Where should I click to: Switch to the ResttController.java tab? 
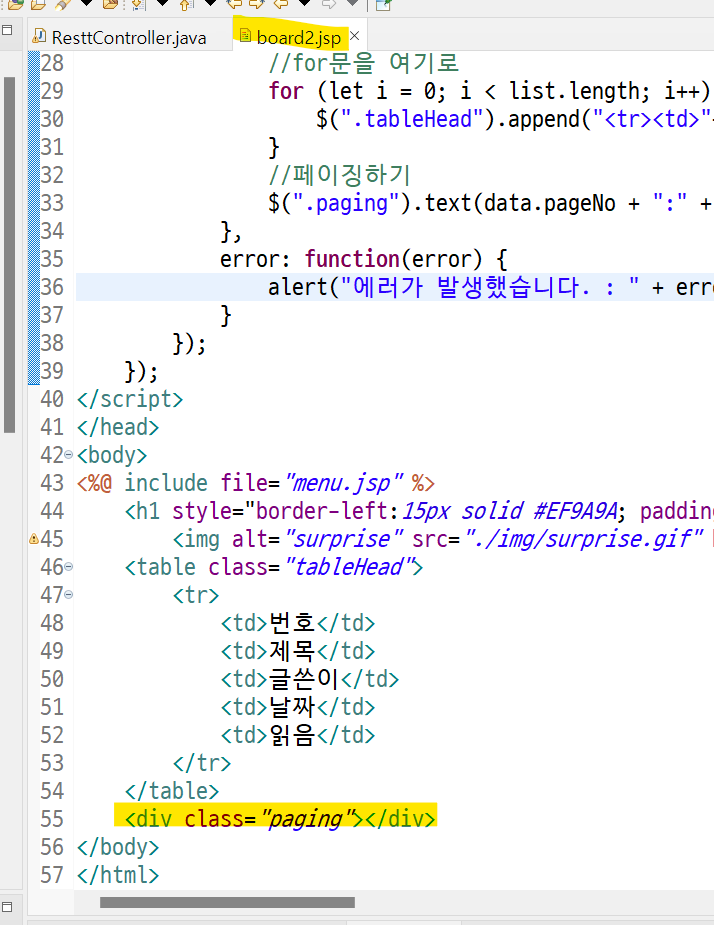(128, 38)
